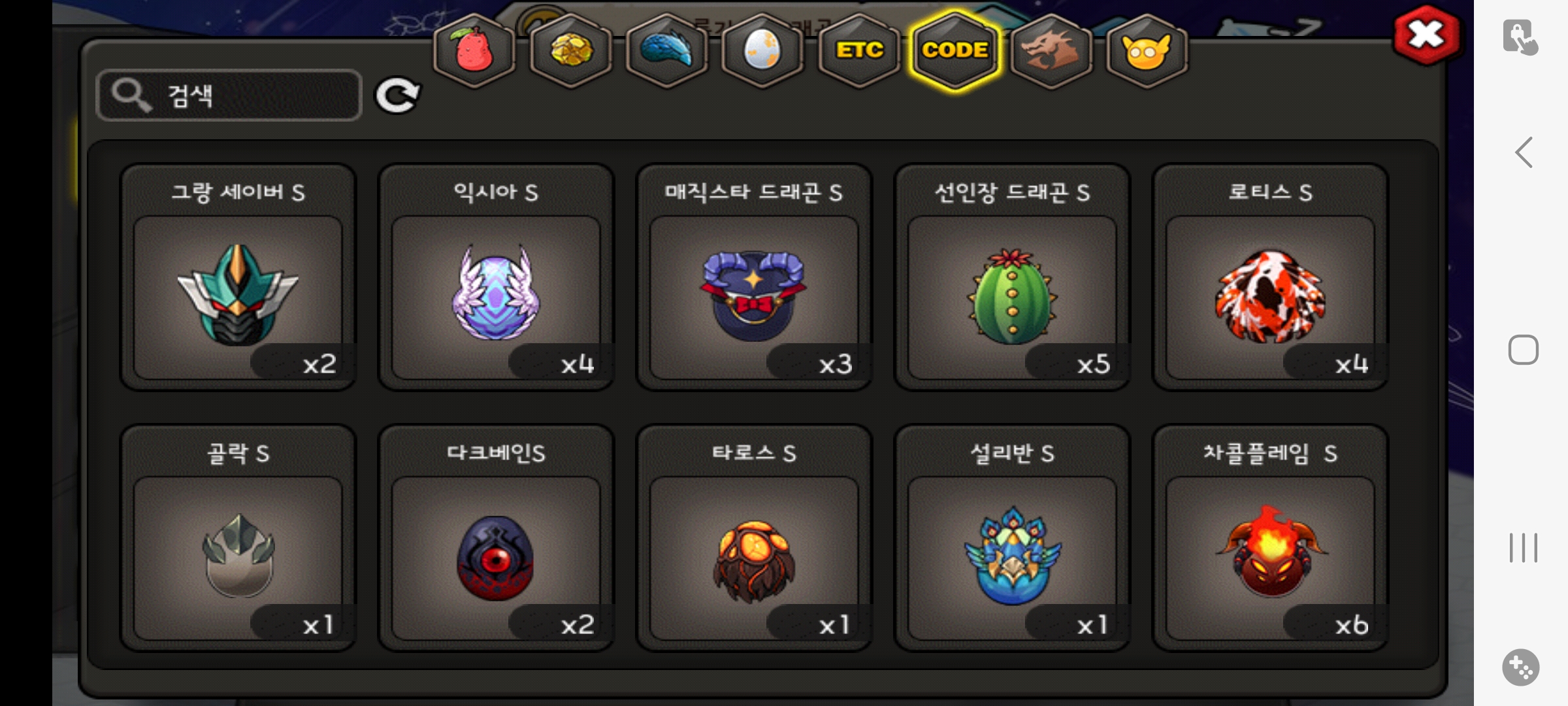
Task: Select the CODE tab
Action: 955,50
